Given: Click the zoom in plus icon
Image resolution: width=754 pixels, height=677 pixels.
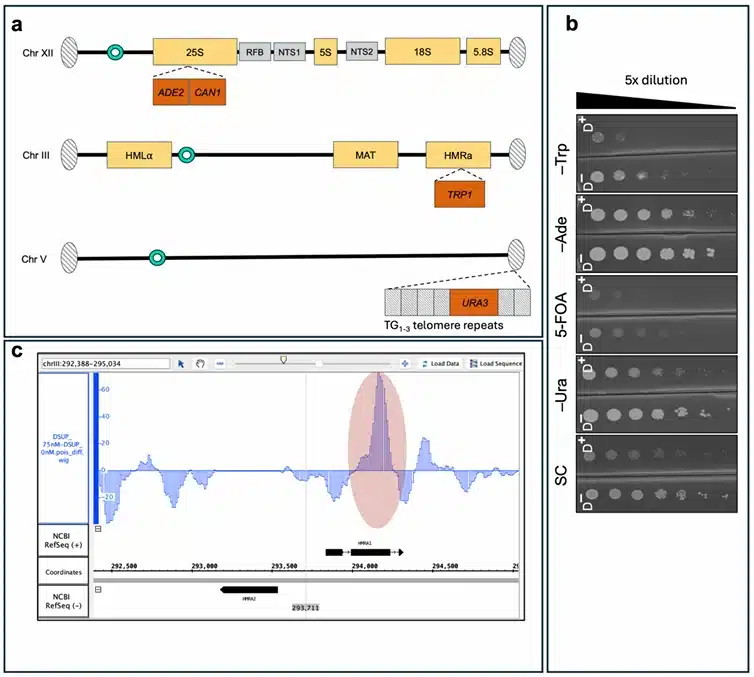Looking at the screenshot, I should click(x=405, y=364).
